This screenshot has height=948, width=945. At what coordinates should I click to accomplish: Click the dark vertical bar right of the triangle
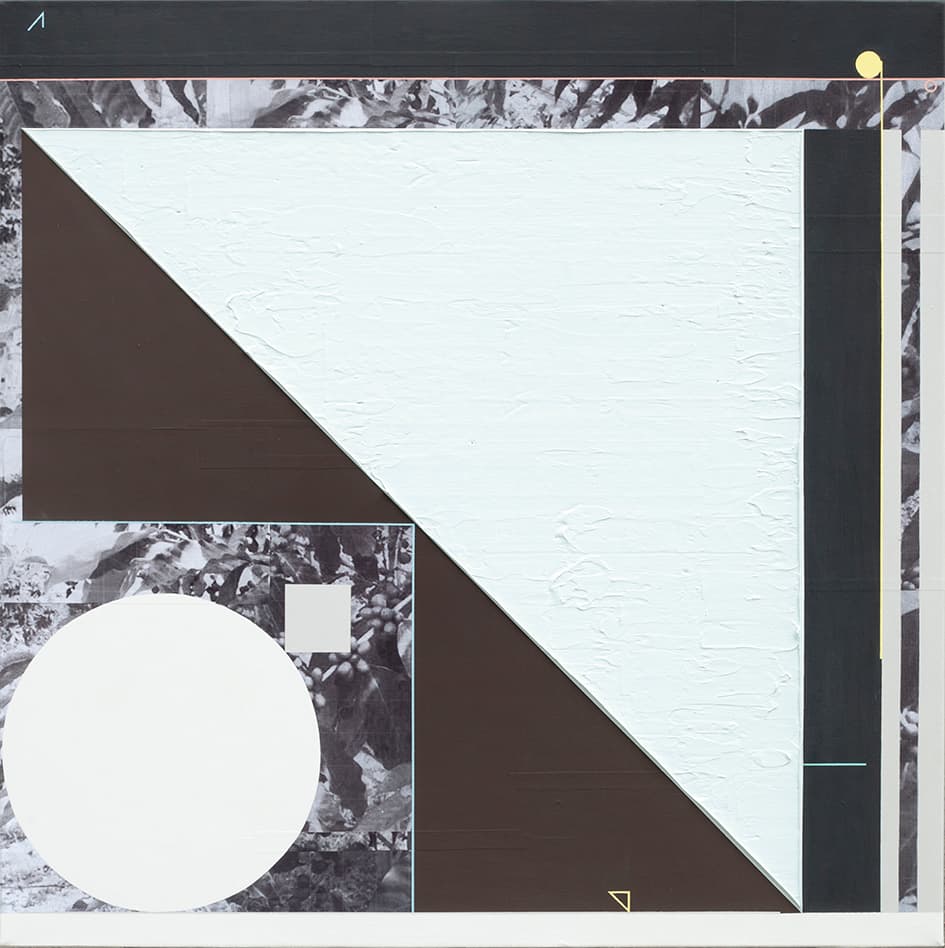click(x=841, y=450)
